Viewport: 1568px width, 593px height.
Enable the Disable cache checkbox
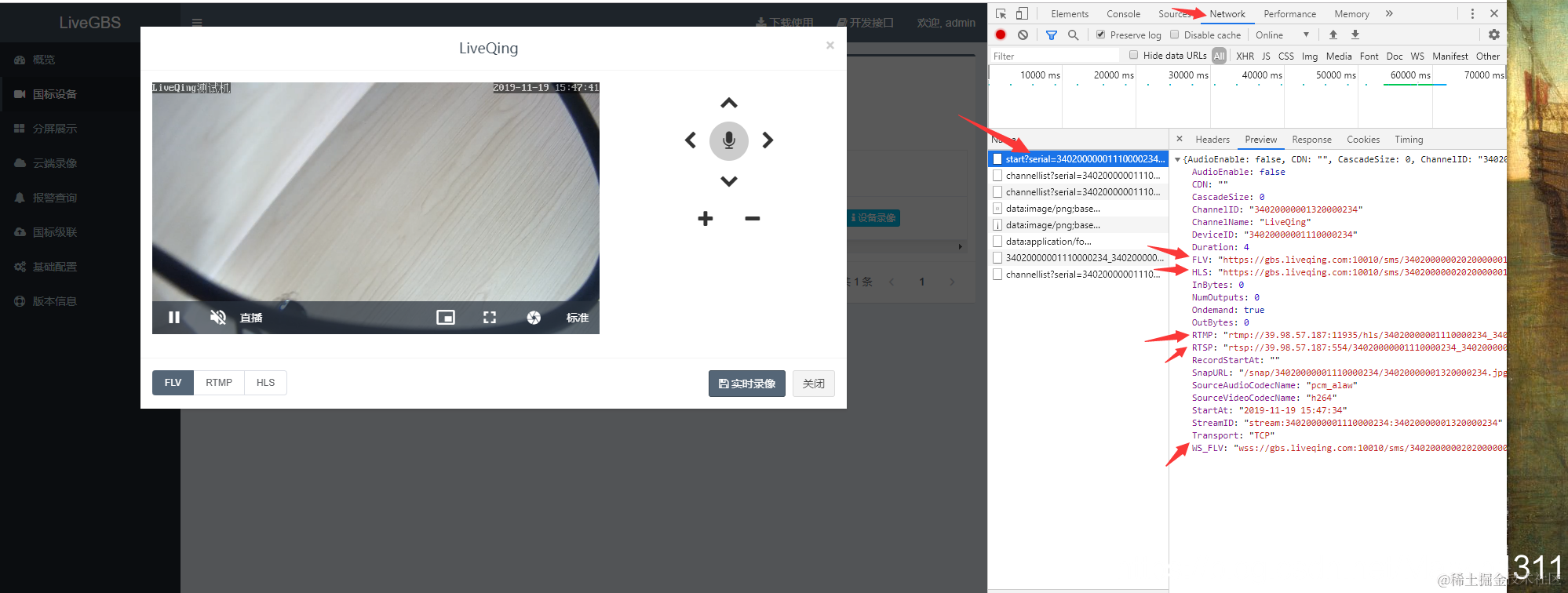pyautogui.click(x=1175, y=35)
